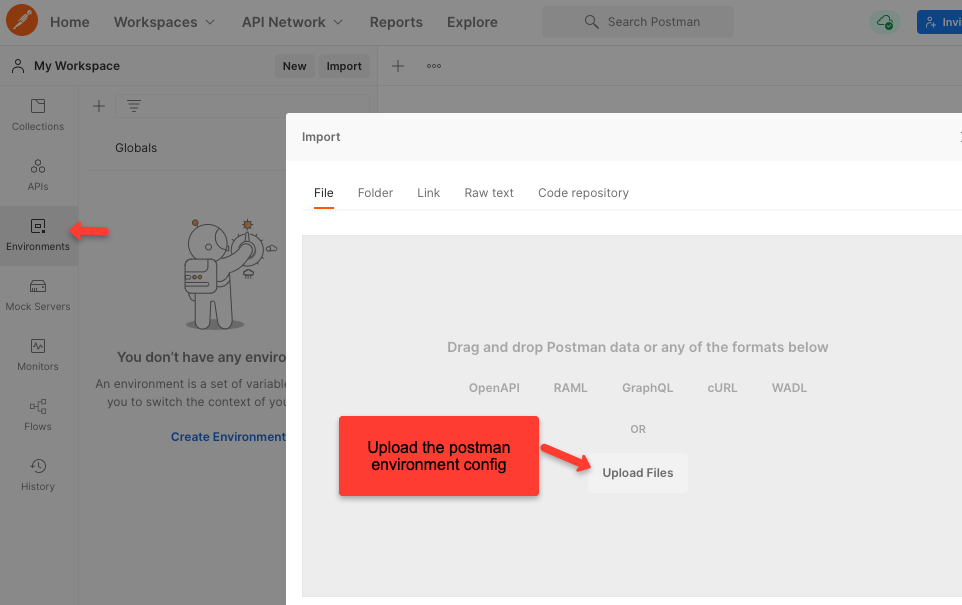Click the cloud sync status icon

[885, 22]
